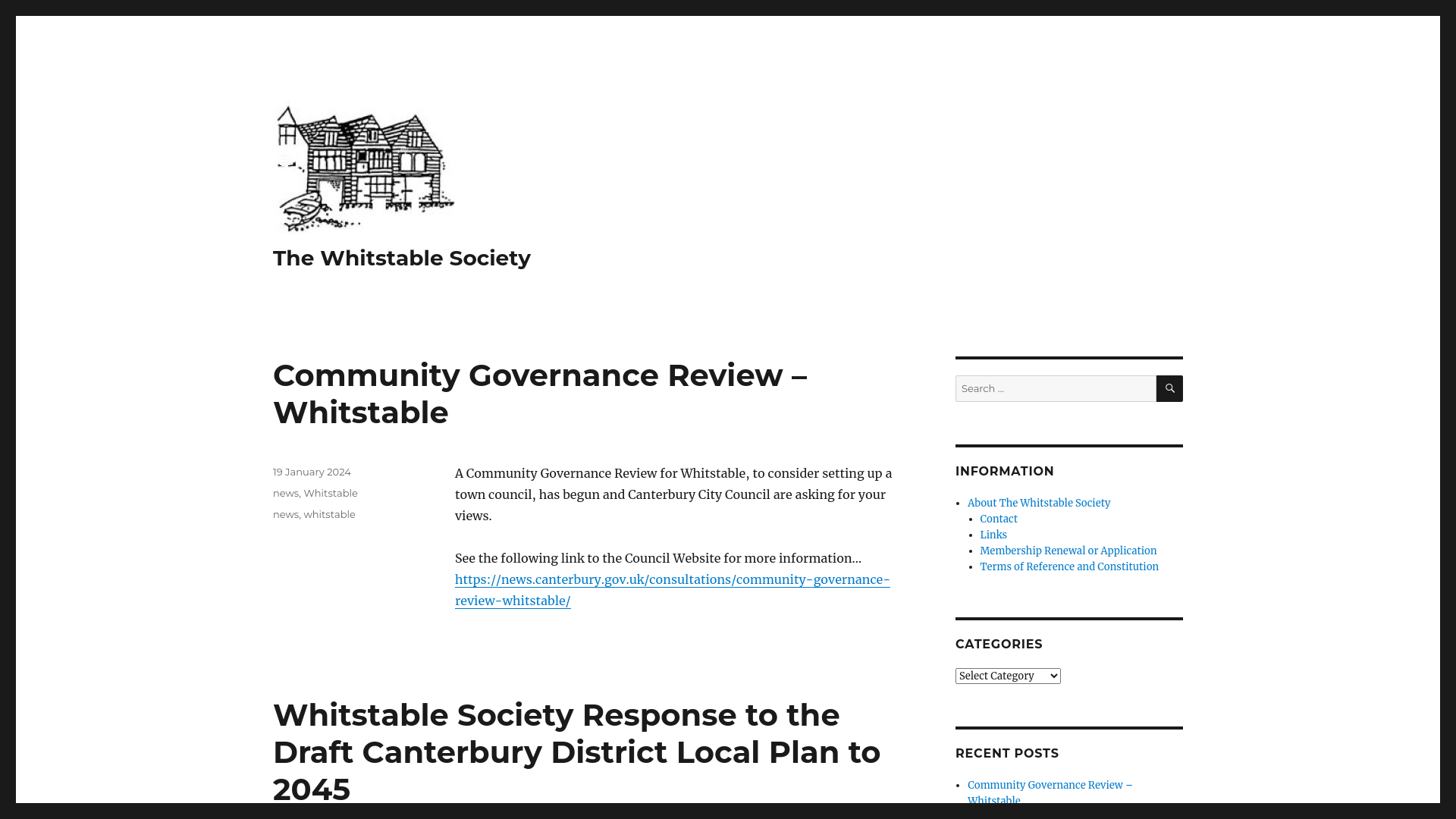The height and width of the screenshot is (819, 1456).
Task: Click first 'news' category under post date
Action: click(286, 493)
